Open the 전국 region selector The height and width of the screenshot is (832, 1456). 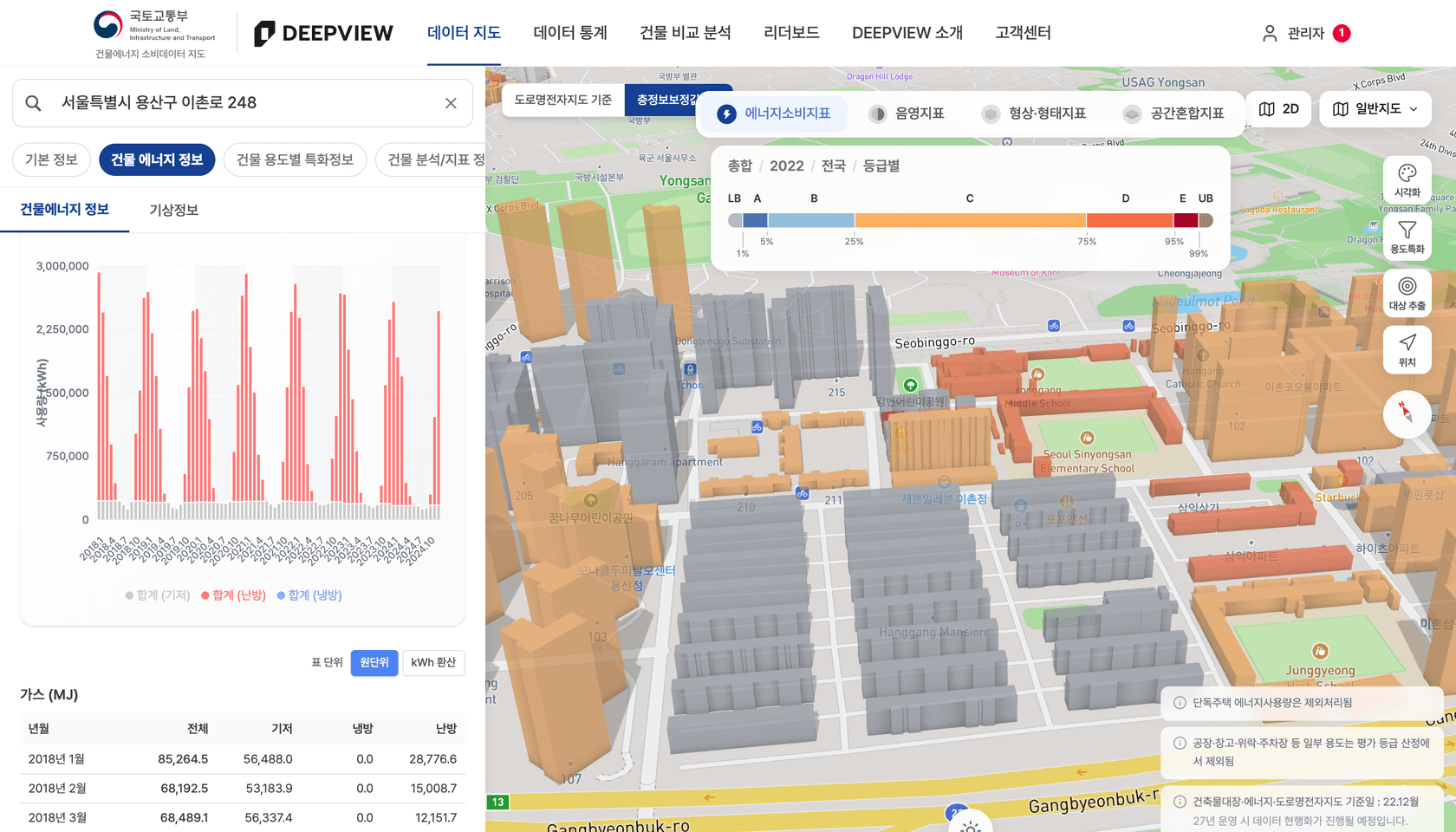(x=834, y=166)
